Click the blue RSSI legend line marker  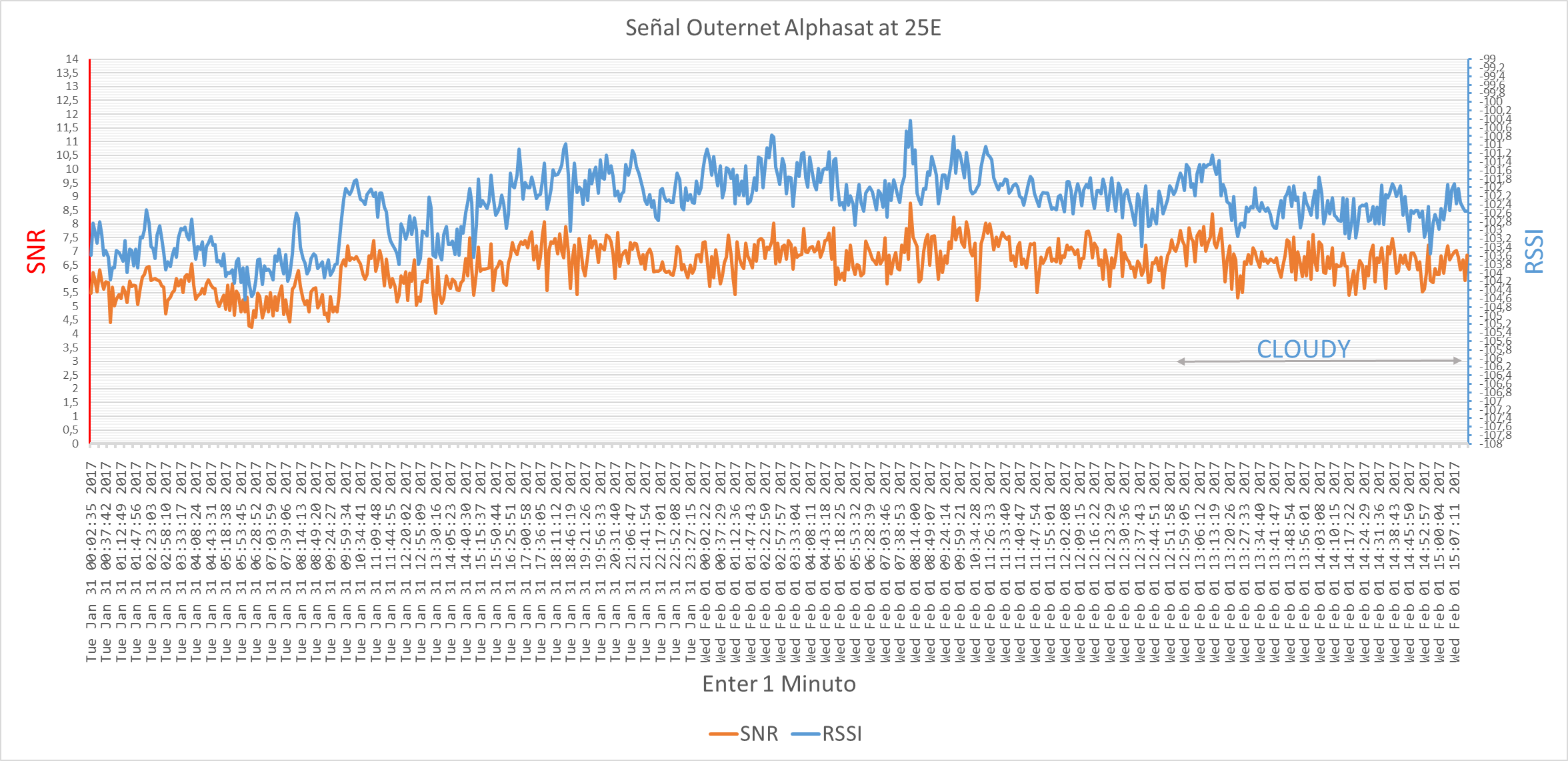(x=805, y=734)
